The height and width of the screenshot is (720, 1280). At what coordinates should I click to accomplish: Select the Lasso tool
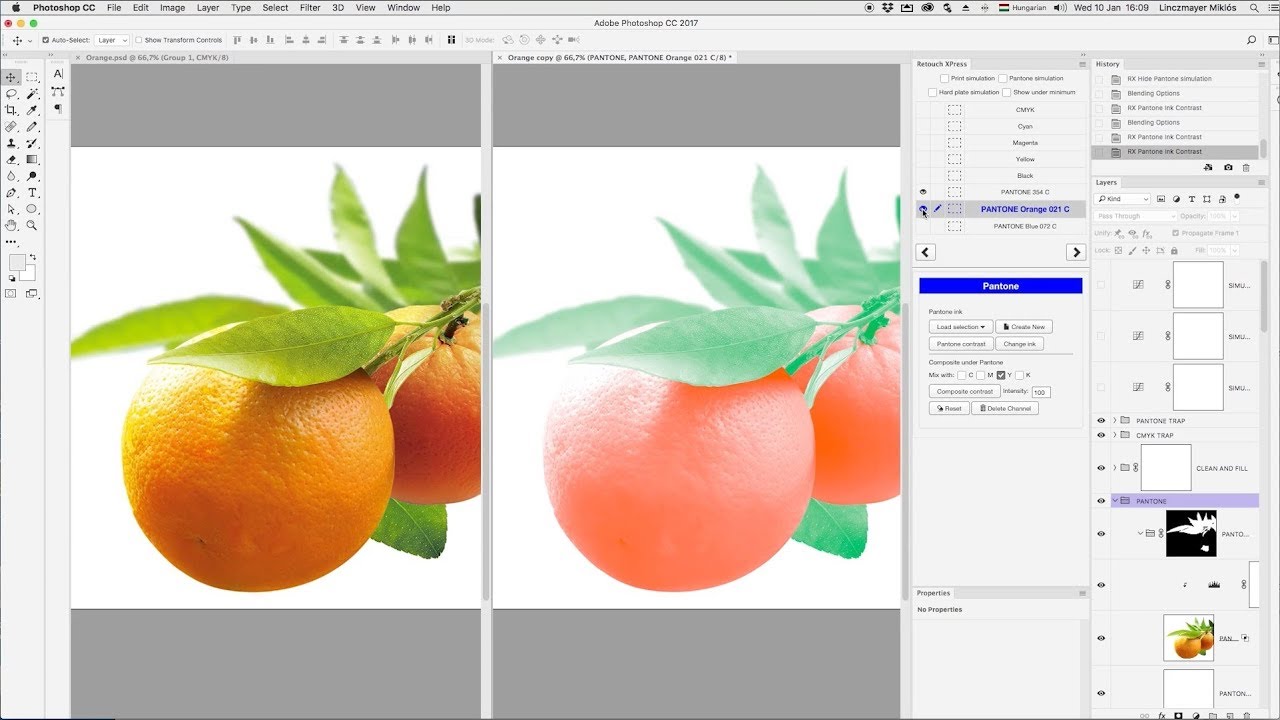(12, 93)
